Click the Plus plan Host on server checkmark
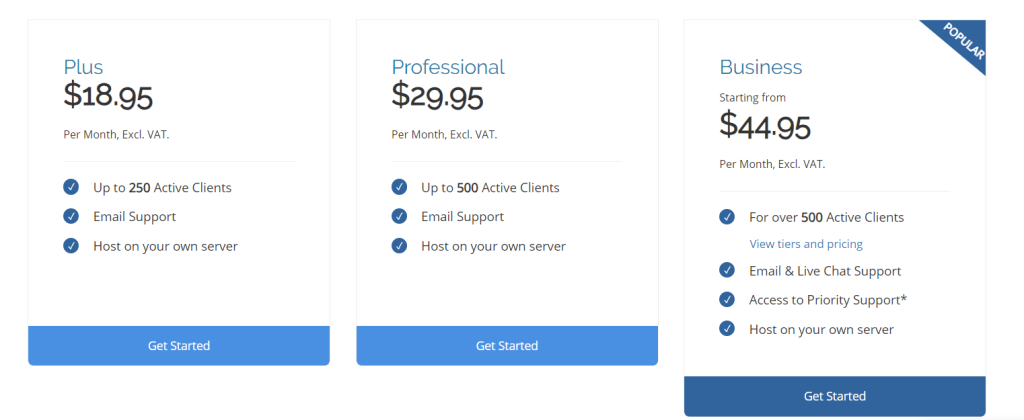Image resolution: width=1024 pixels, height=420 pixels. [x=71, y=246]
